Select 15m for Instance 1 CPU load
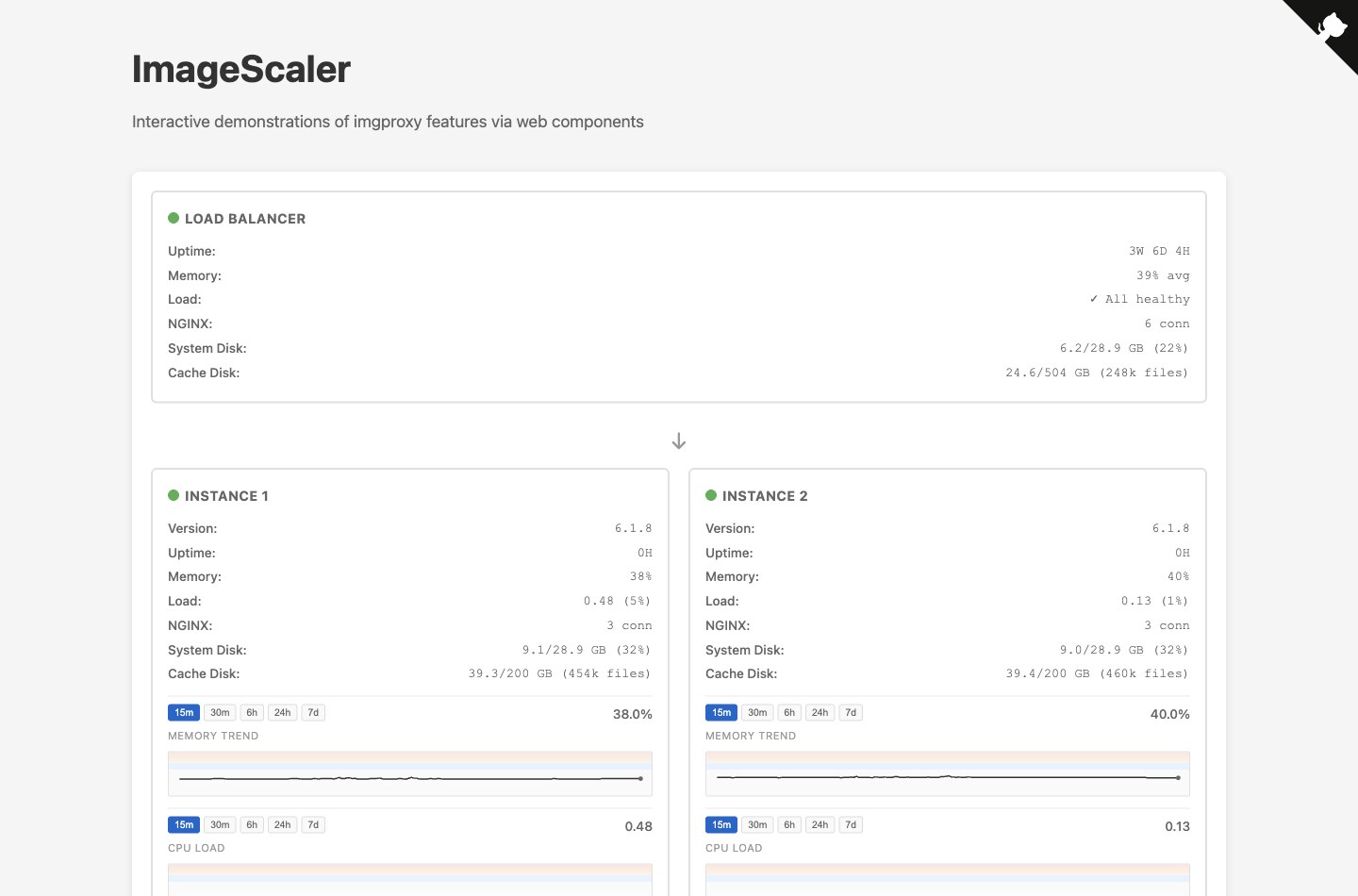1358x896 pixels. point(184,825)
